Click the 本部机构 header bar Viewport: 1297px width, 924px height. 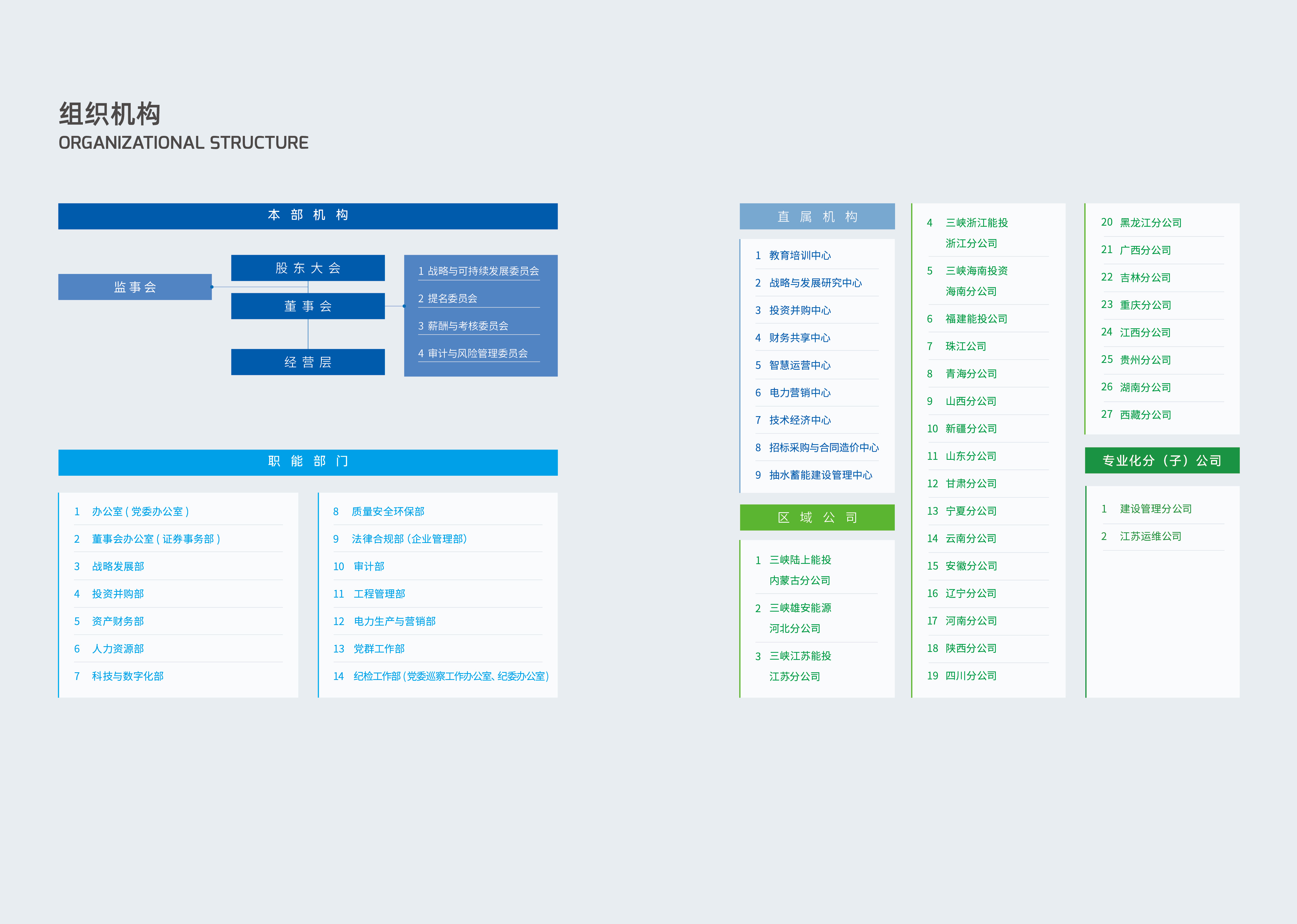click(x=307, y=216)
